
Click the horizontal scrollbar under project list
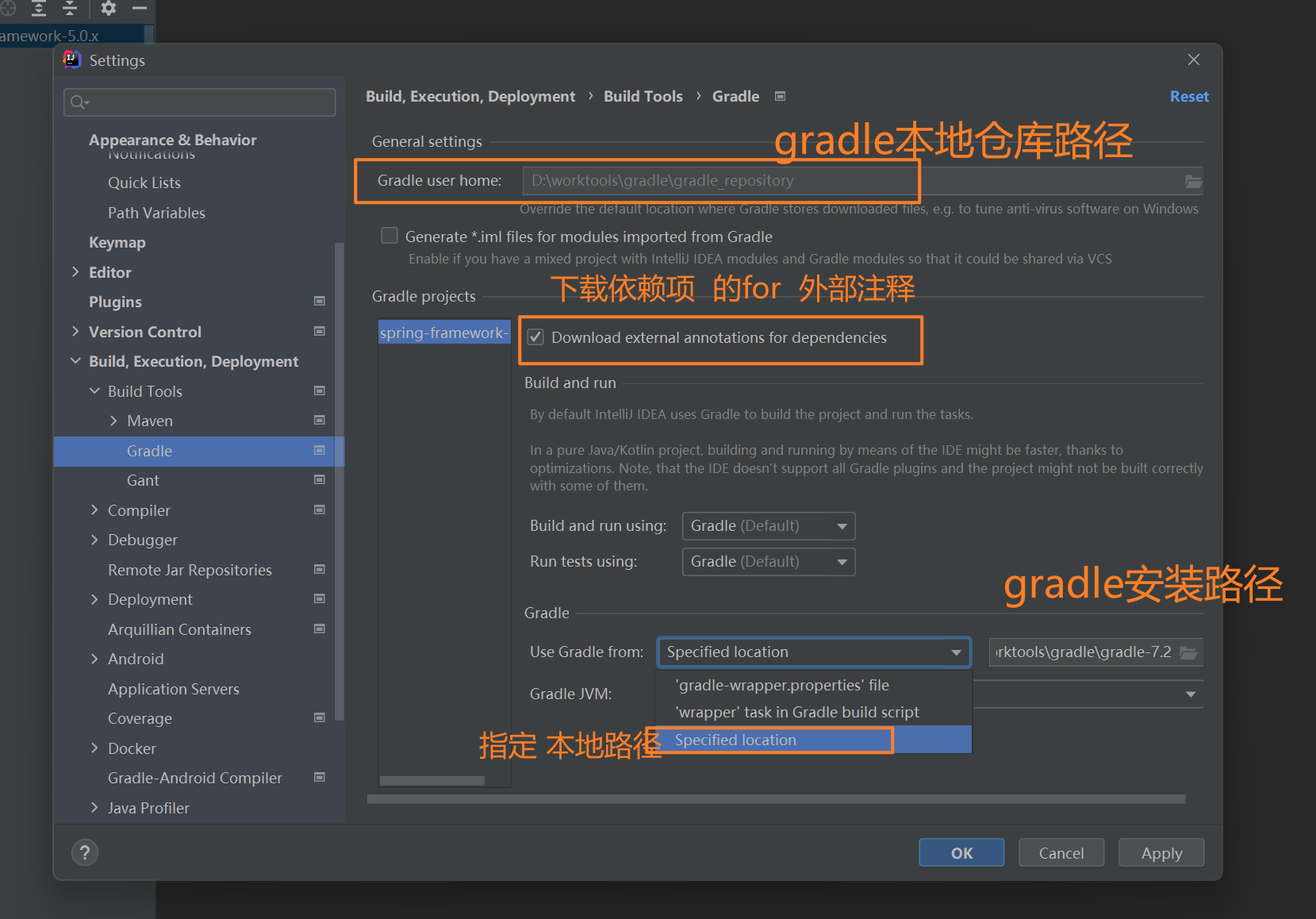coord(432,781)
